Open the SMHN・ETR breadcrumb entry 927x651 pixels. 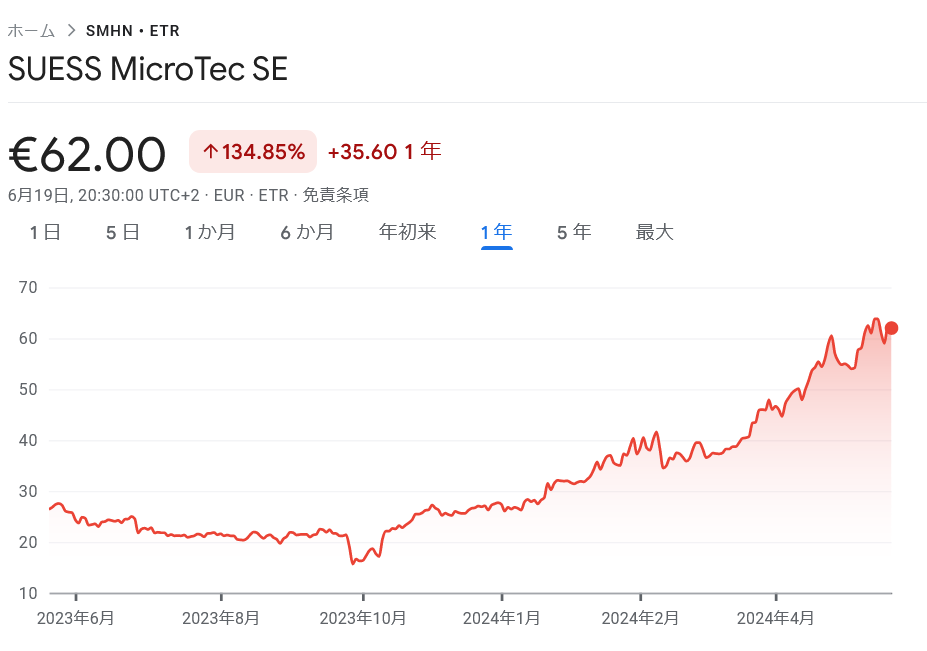click(x=133, y=31)
